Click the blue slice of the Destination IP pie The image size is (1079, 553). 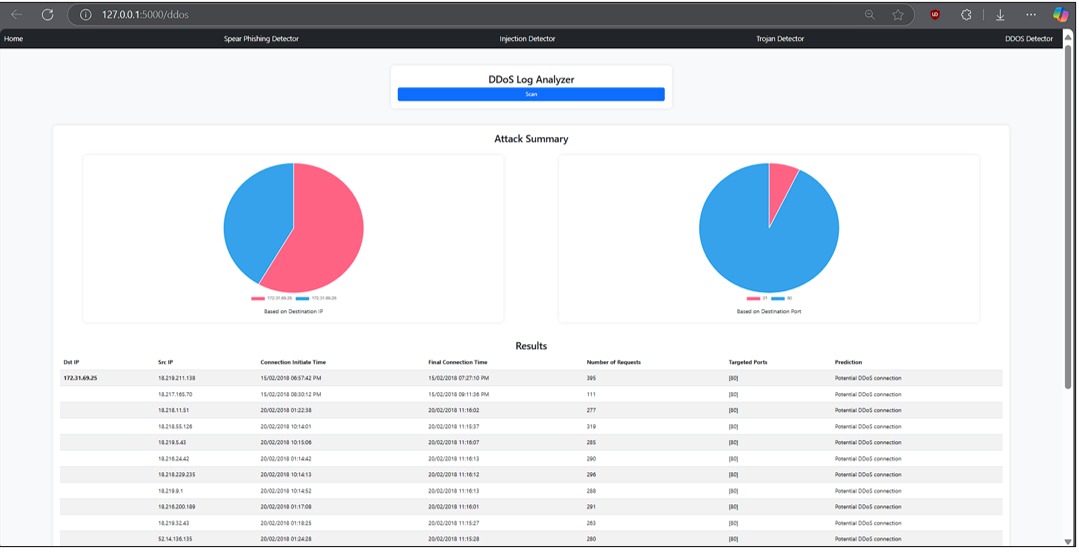tap(256, 220)
